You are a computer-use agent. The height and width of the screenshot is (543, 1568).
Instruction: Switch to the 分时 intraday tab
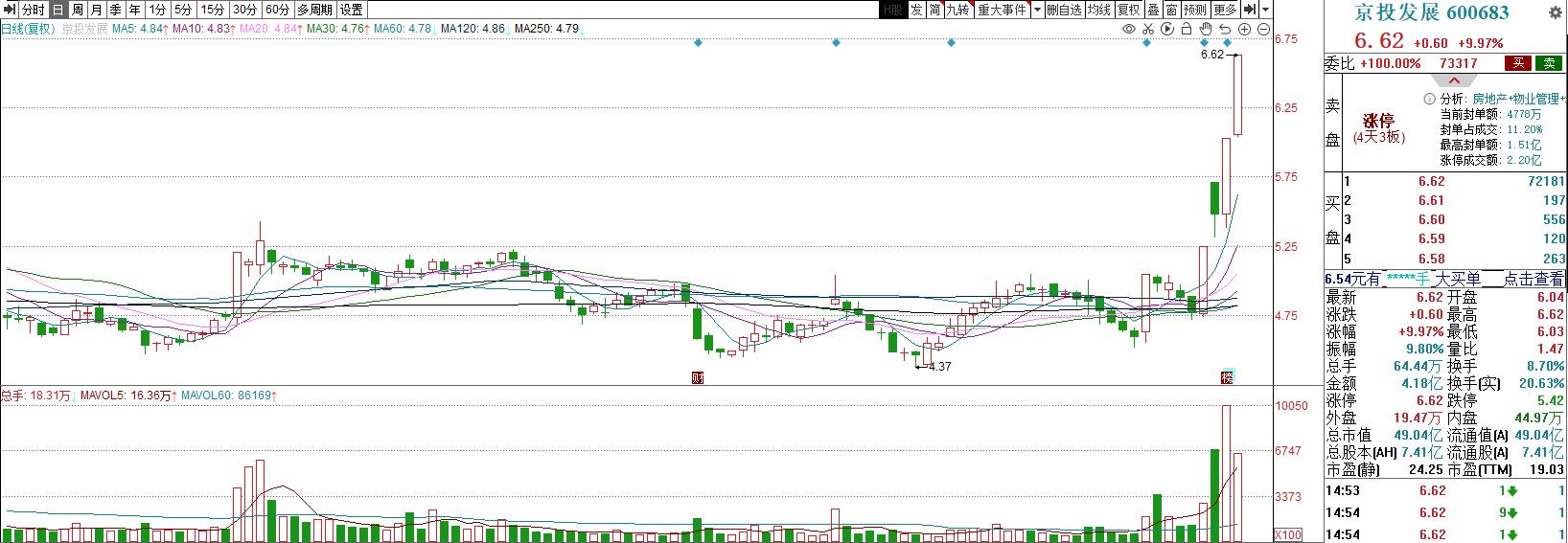34,10
